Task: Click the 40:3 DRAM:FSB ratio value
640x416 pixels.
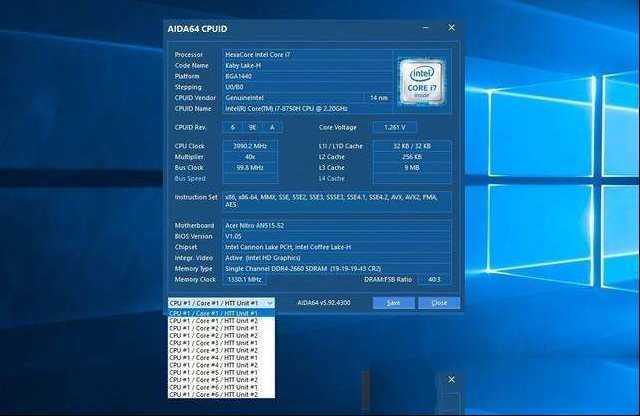Action: 434,280
